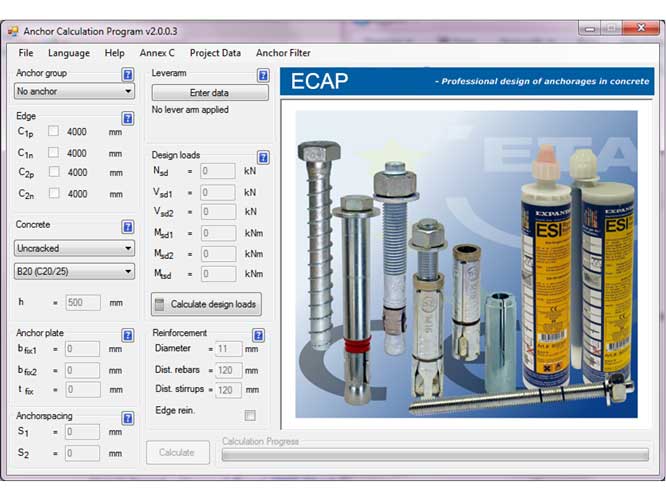
Task: Open the Reinforcement help icon
Action: pyautogui.click(x=258, y=335)
